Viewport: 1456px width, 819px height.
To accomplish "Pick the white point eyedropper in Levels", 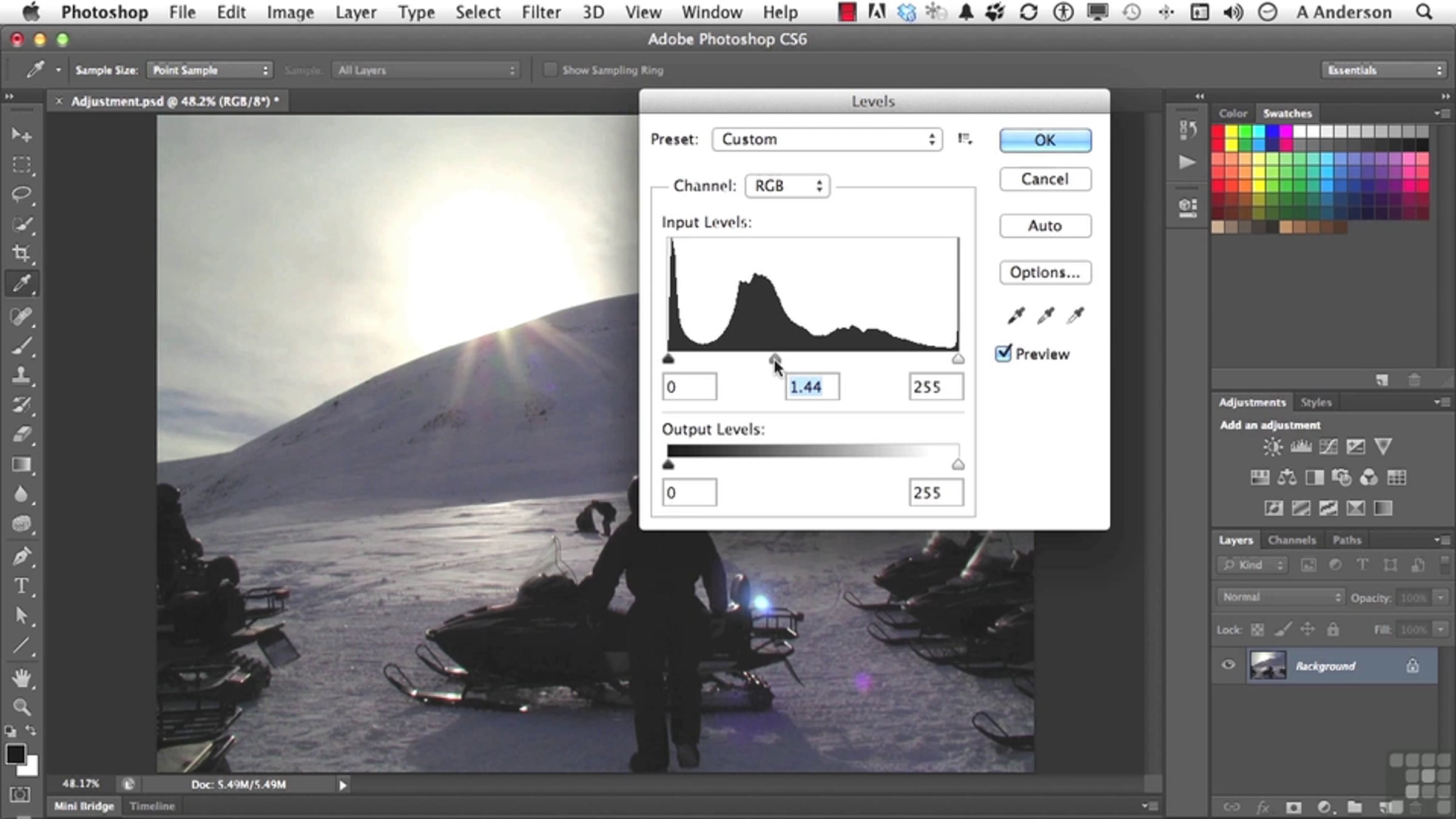I will (x=1075, y=315).
